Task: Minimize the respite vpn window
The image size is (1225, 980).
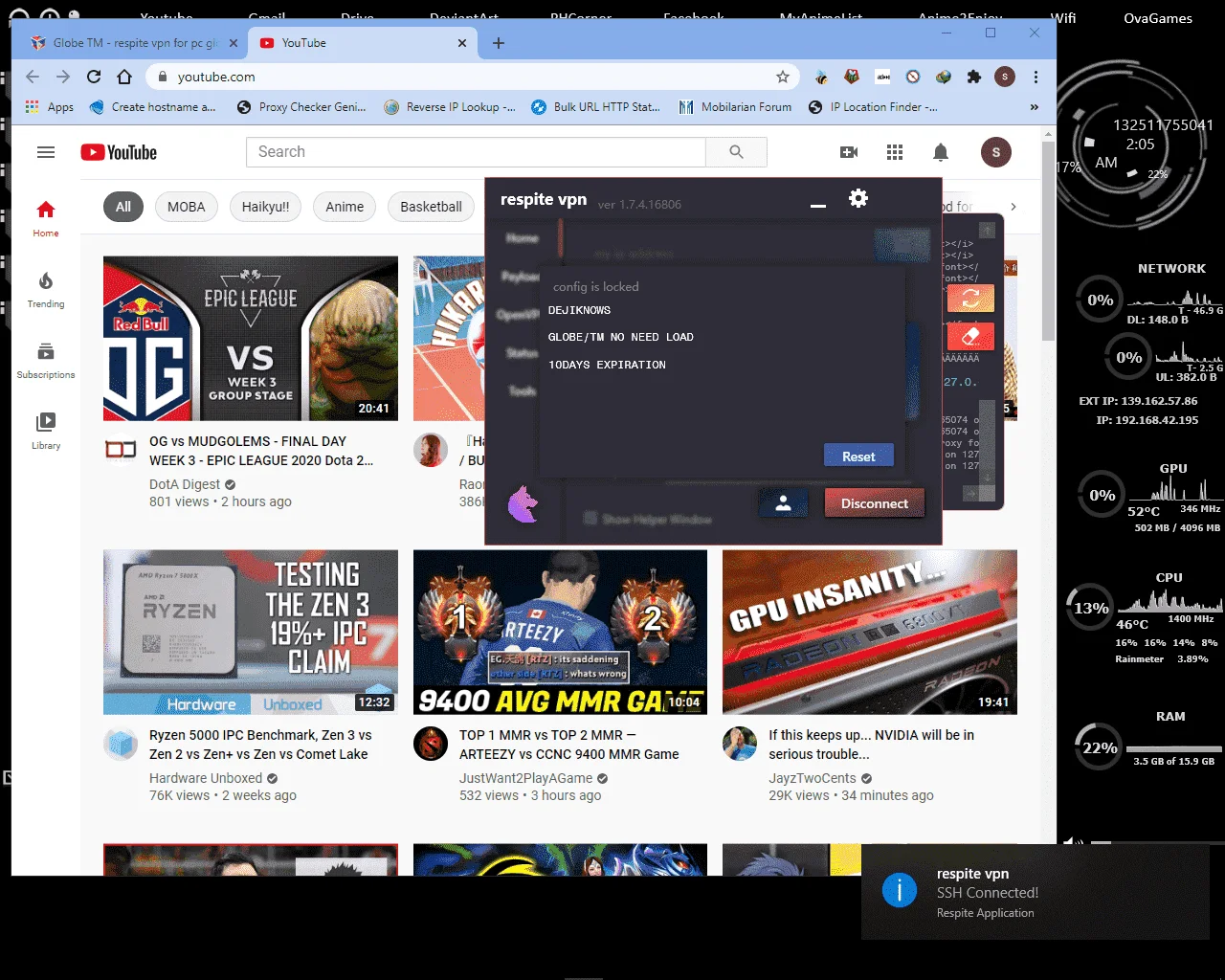Action: pyautogui.click(x=818, y=205)
